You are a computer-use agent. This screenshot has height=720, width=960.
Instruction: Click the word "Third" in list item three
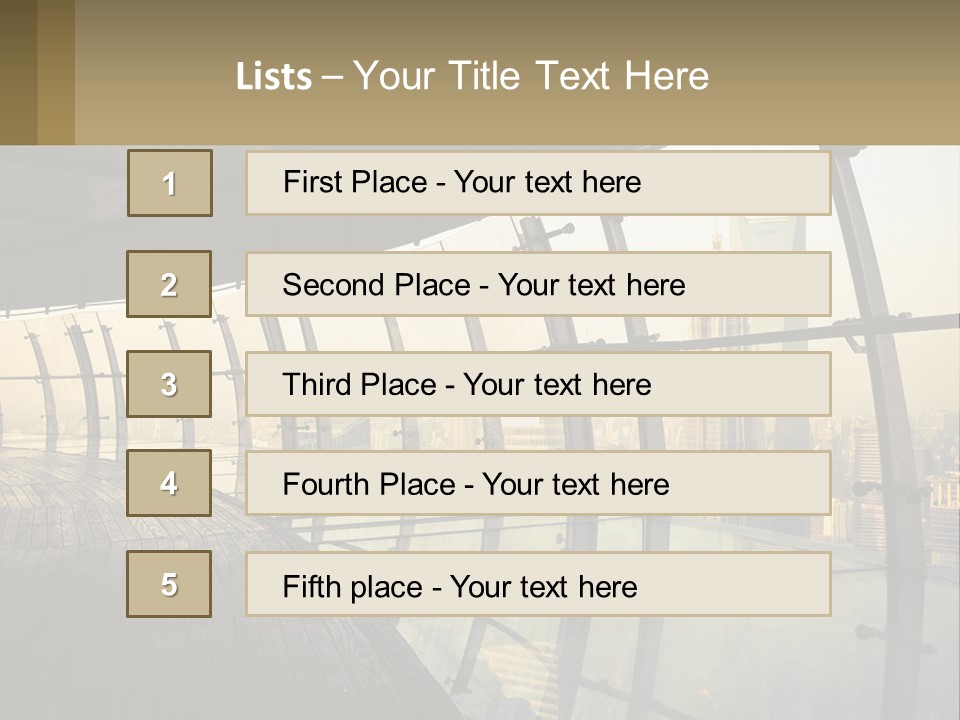[319, 385]
